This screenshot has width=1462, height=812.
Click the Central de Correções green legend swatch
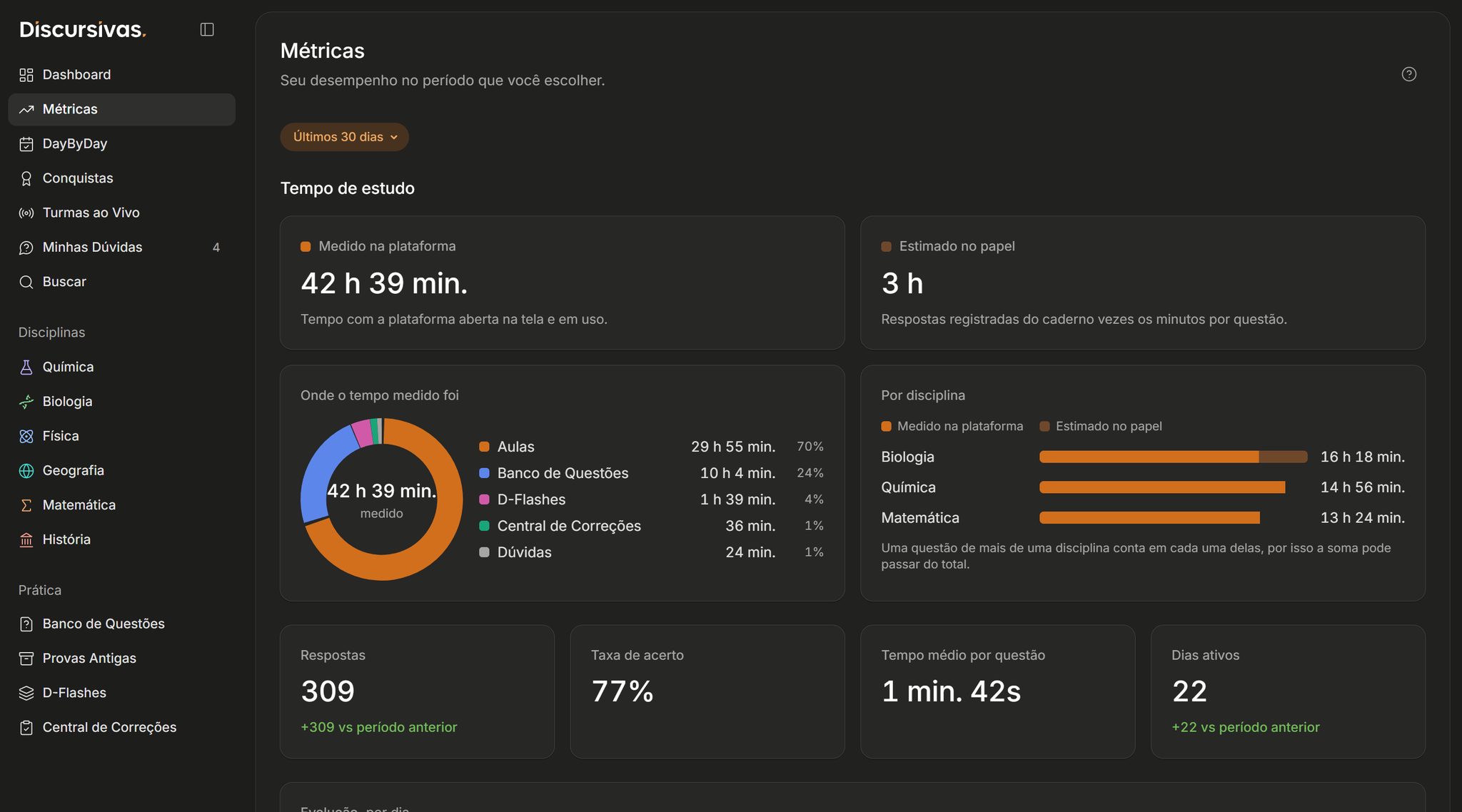pos(484,526)
